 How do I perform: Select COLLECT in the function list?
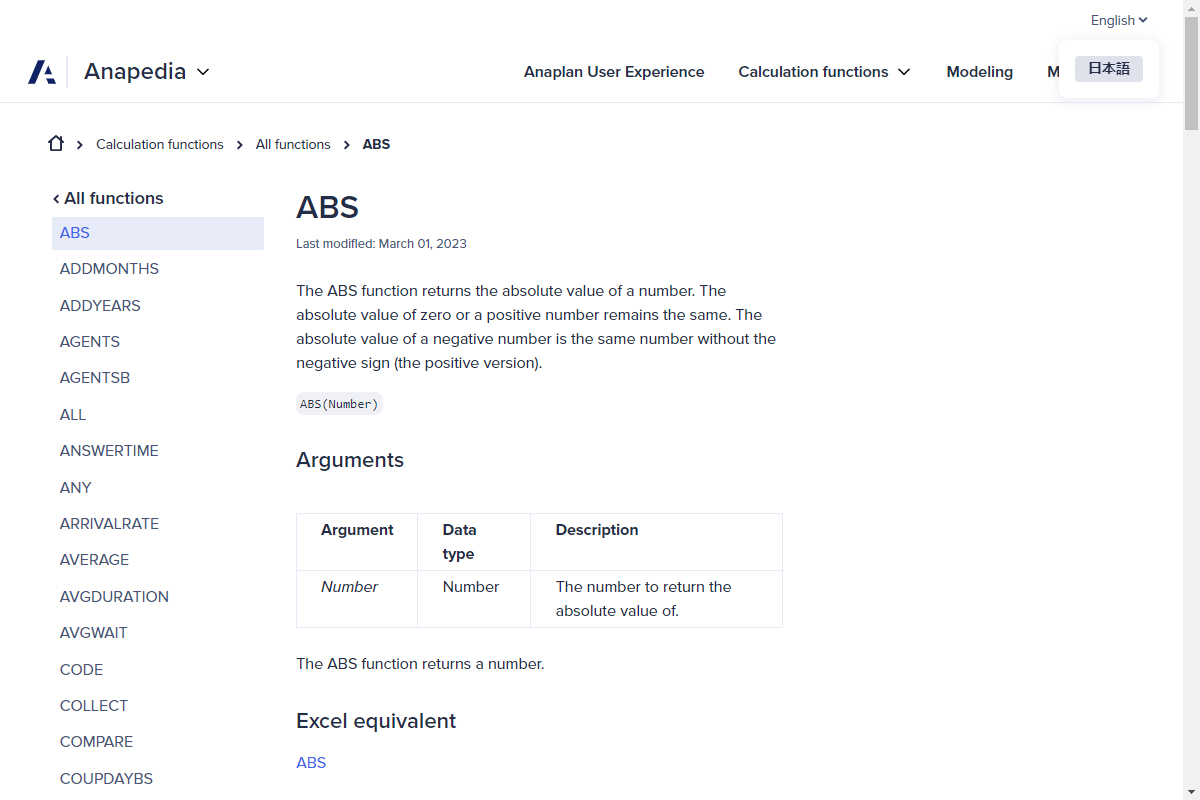94,705
